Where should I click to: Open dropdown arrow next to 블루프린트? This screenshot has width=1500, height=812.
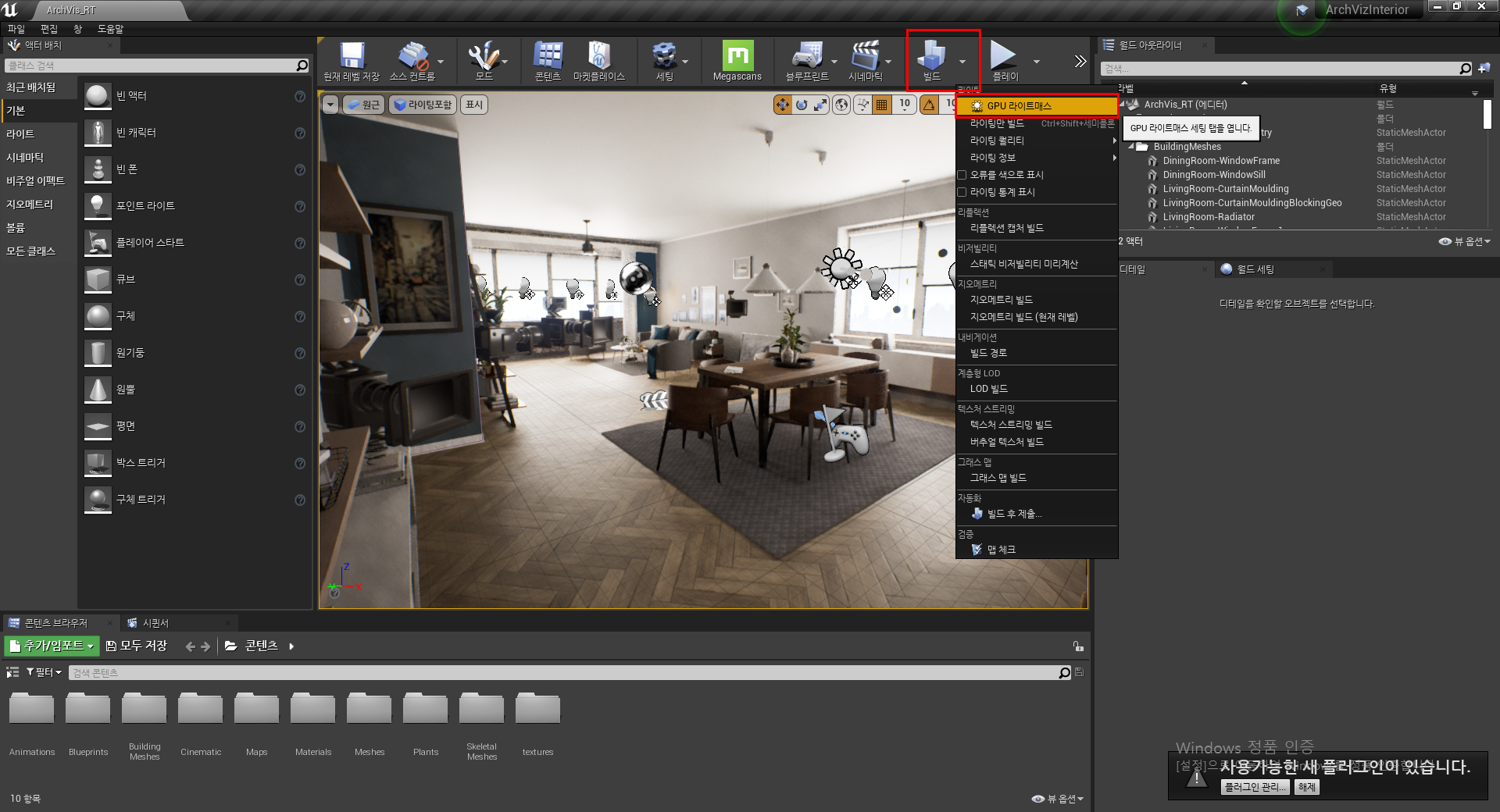point(834,61)
